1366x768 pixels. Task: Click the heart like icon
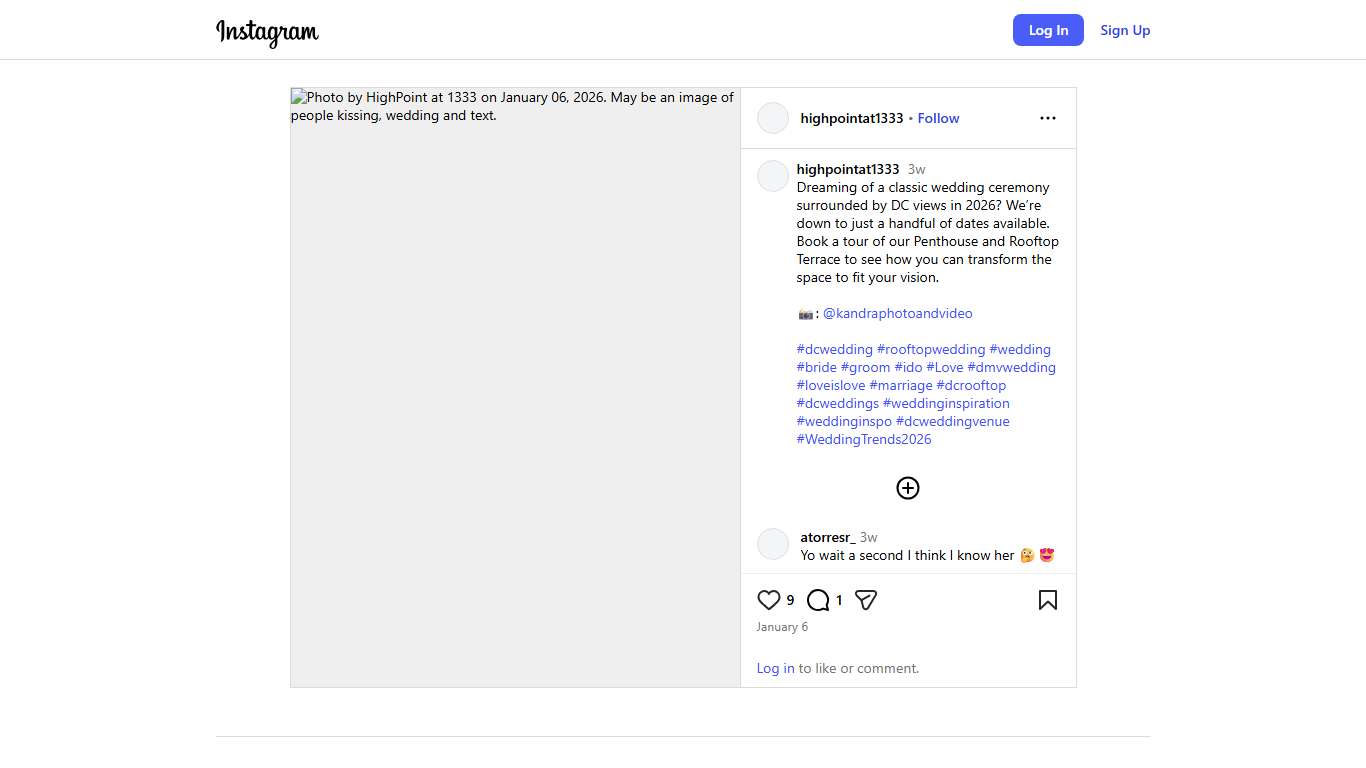point(768,600)
